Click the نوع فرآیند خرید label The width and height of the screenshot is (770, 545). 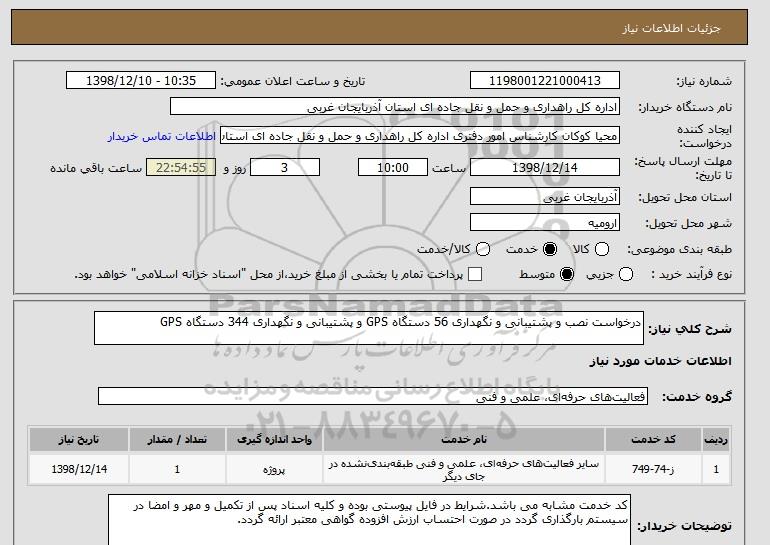pos(691,274)
